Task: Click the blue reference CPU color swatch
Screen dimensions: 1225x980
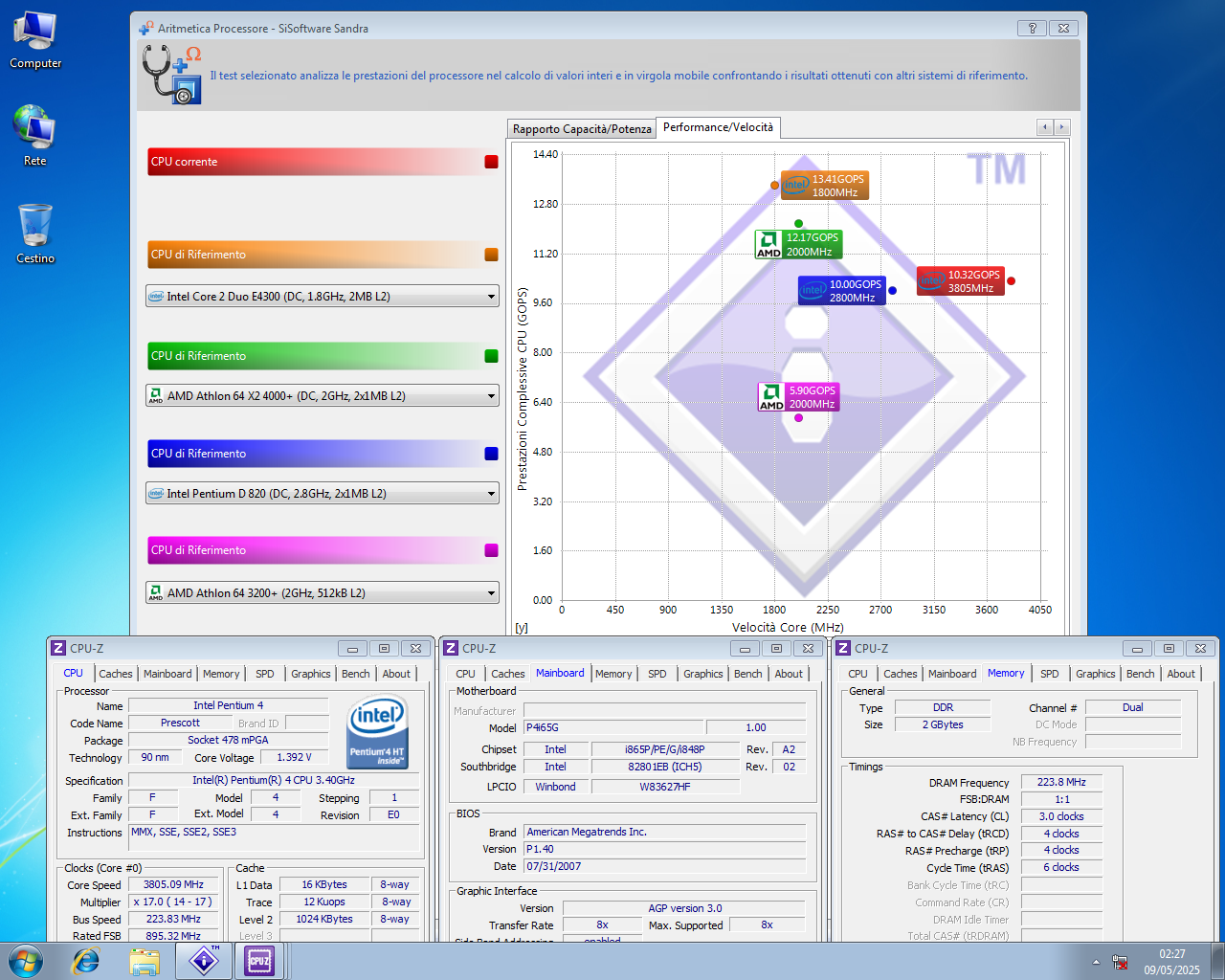Action: click(x=491, y=454)
